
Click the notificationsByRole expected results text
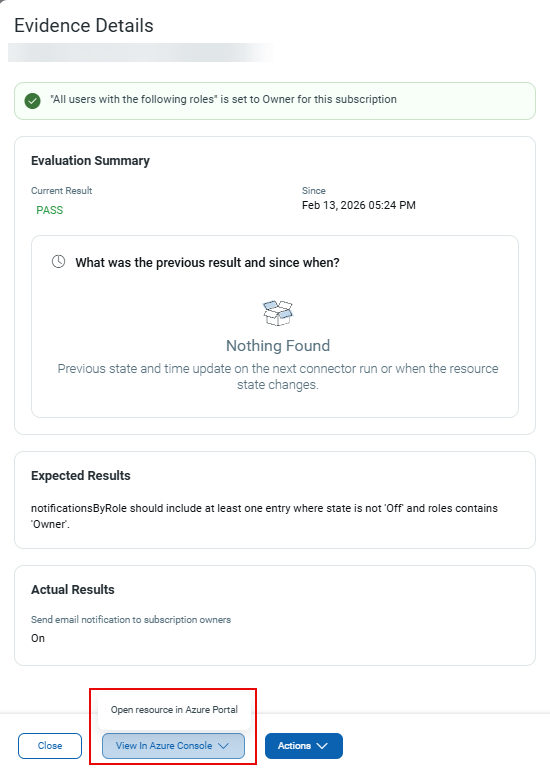(x=264, y=516)
